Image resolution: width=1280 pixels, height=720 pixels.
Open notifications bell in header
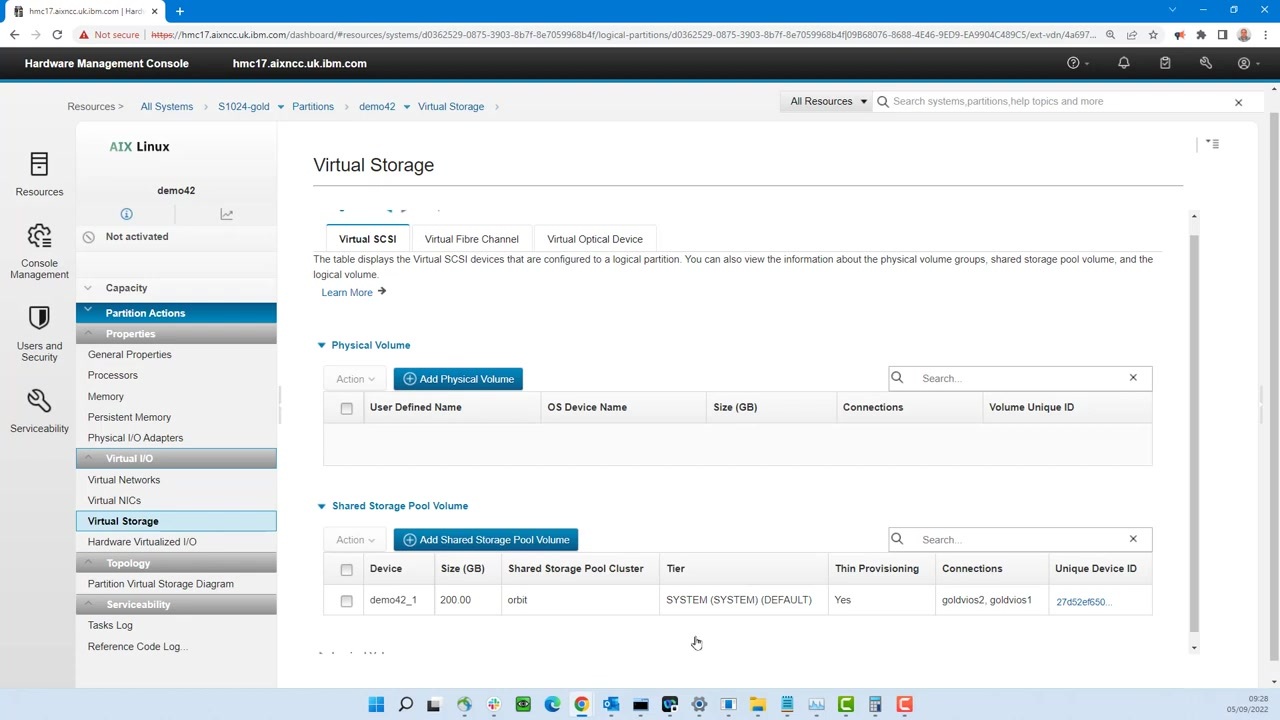(1124, 63)
